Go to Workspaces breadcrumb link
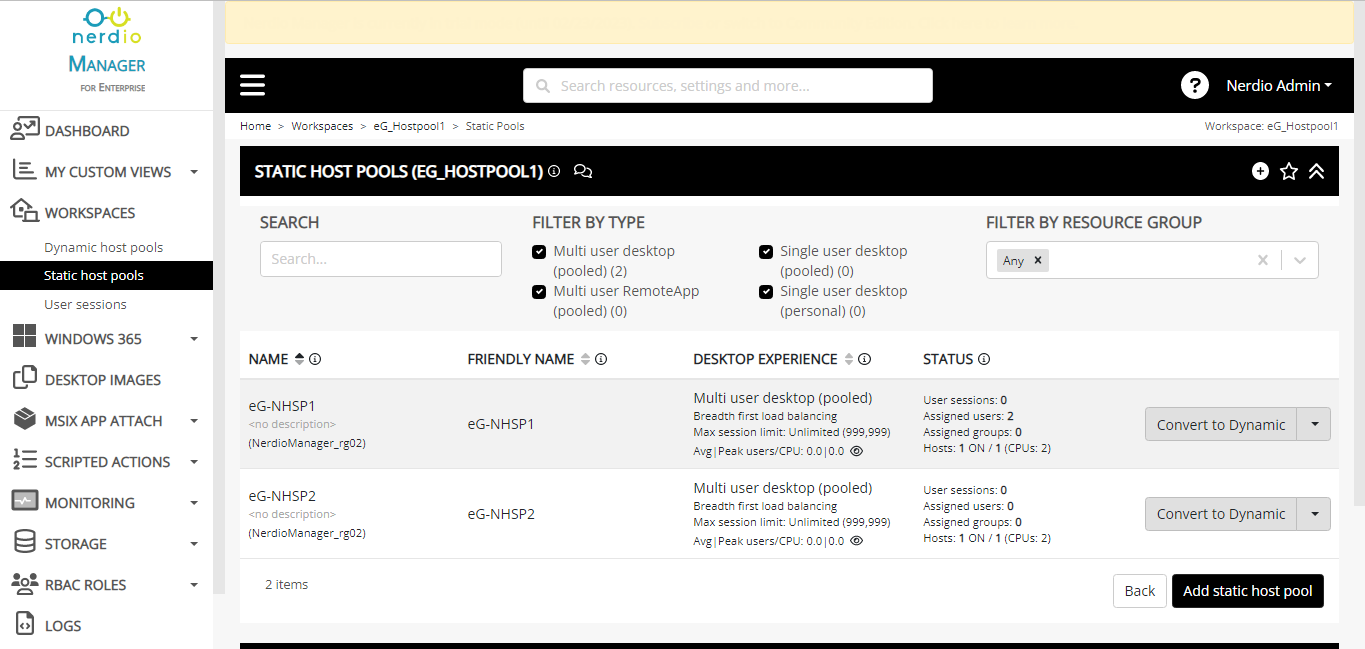 point(322,126)
